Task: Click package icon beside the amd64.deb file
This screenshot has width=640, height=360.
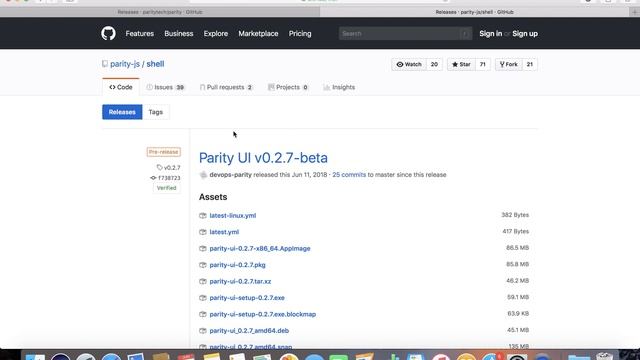Action: pyautogui.click(x=203, y=331)
